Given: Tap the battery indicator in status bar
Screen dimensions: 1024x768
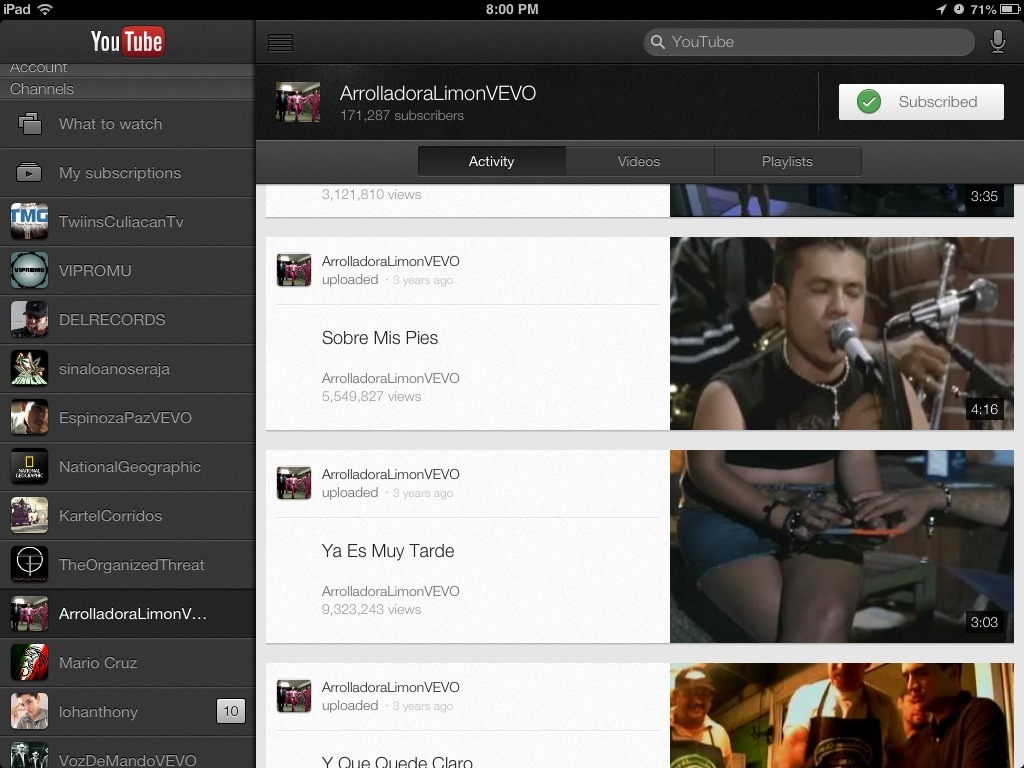Looking at the screenshot, I should click(x=1010, y=9).
